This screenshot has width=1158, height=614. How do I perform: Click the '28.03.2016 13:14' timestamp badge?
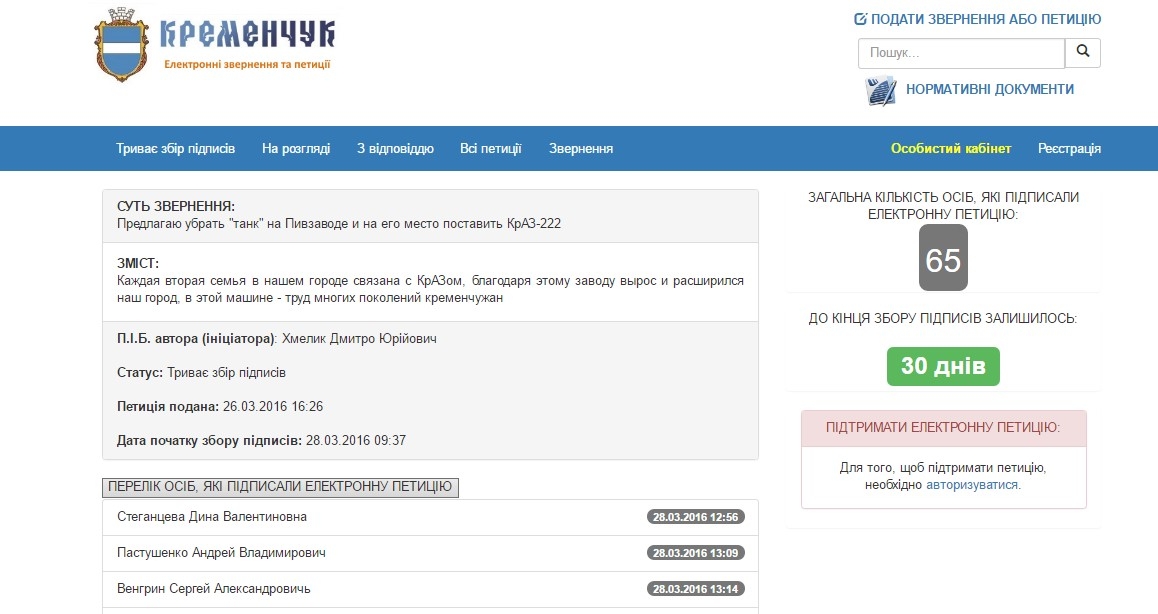tap(695, 589)
